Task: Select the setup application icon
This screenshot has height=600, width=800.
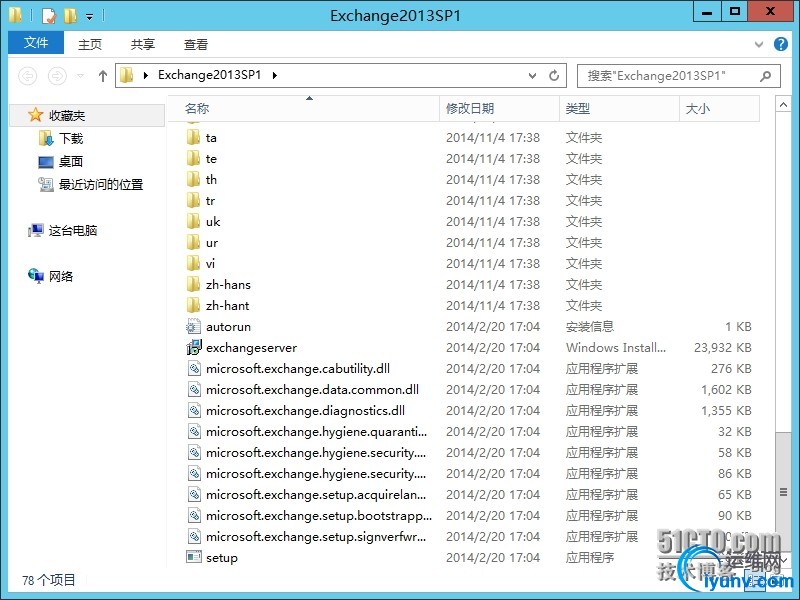Action: pos(194,557)
